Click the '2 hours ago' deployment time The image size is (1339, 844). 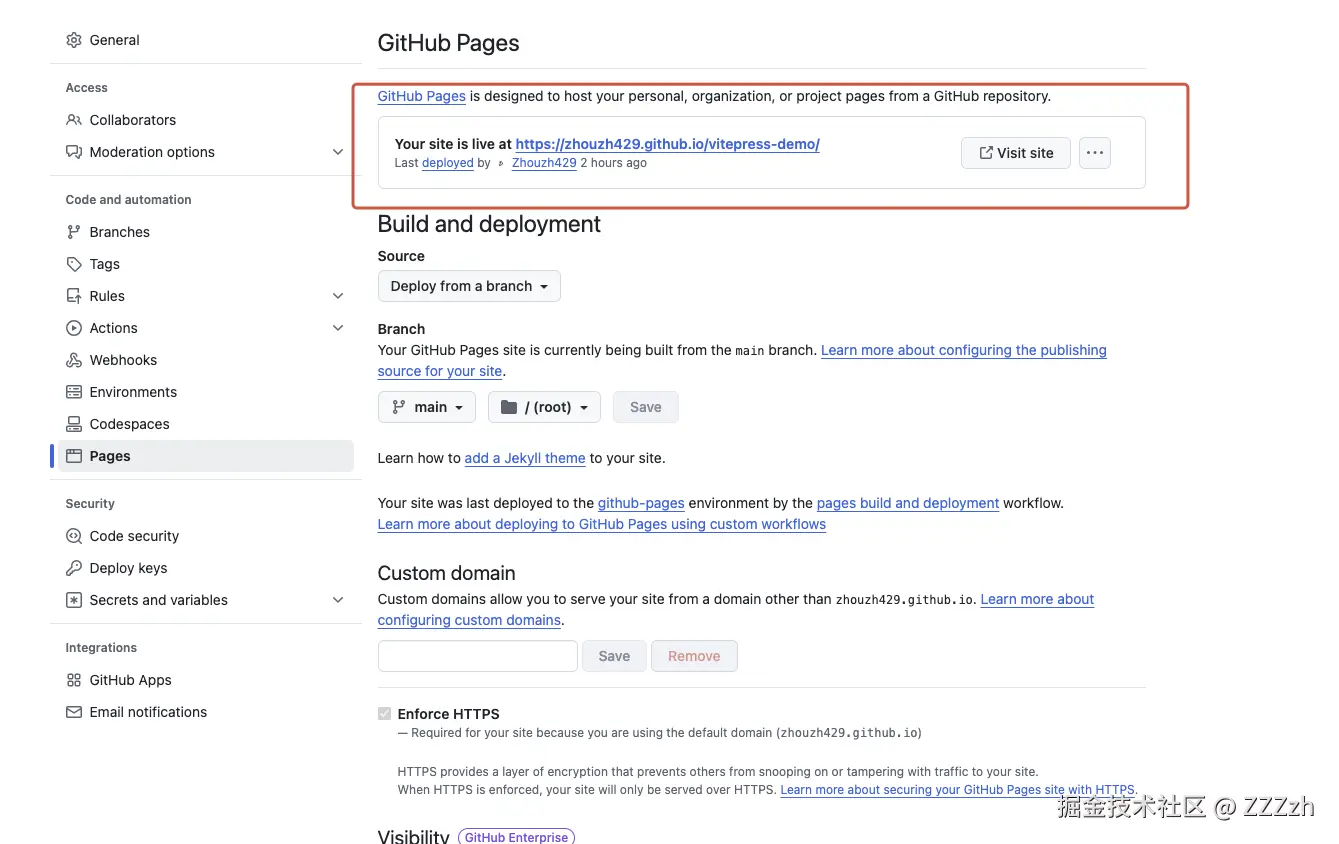click(614, 163)
